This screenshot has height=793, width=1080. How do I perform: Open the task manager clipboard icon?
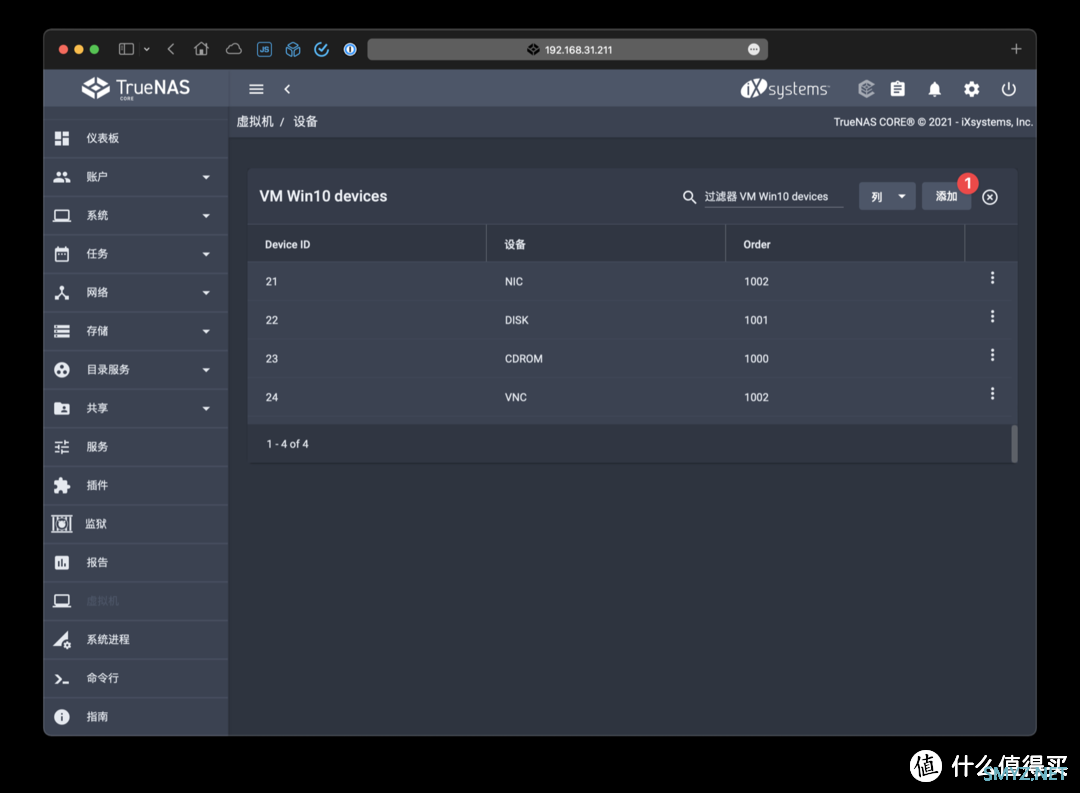tap(897, 89)
